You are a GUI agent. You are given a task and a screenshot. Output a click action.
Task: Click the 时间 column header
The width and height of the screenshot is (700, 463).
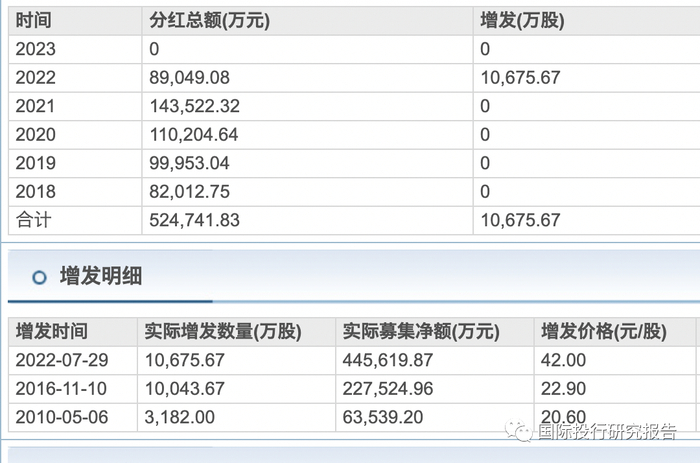click(34, 20)
